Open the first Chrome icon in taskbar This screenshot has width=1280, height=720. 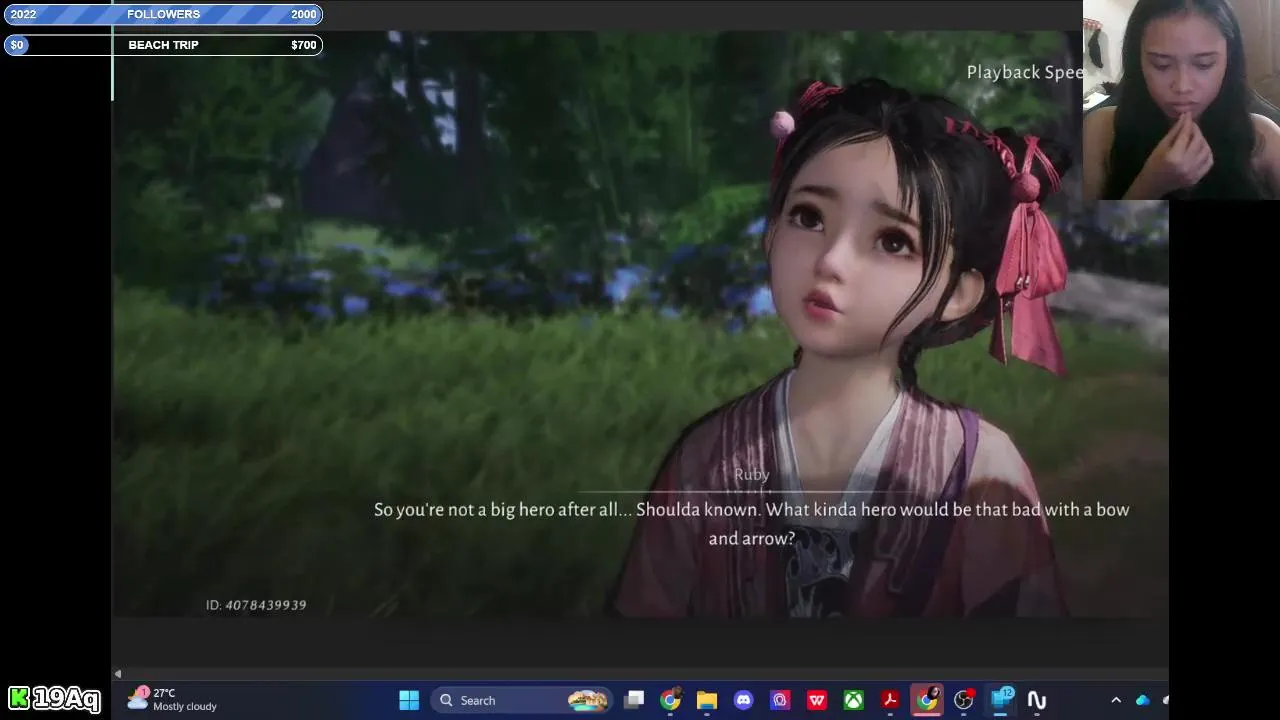[670, 700]
